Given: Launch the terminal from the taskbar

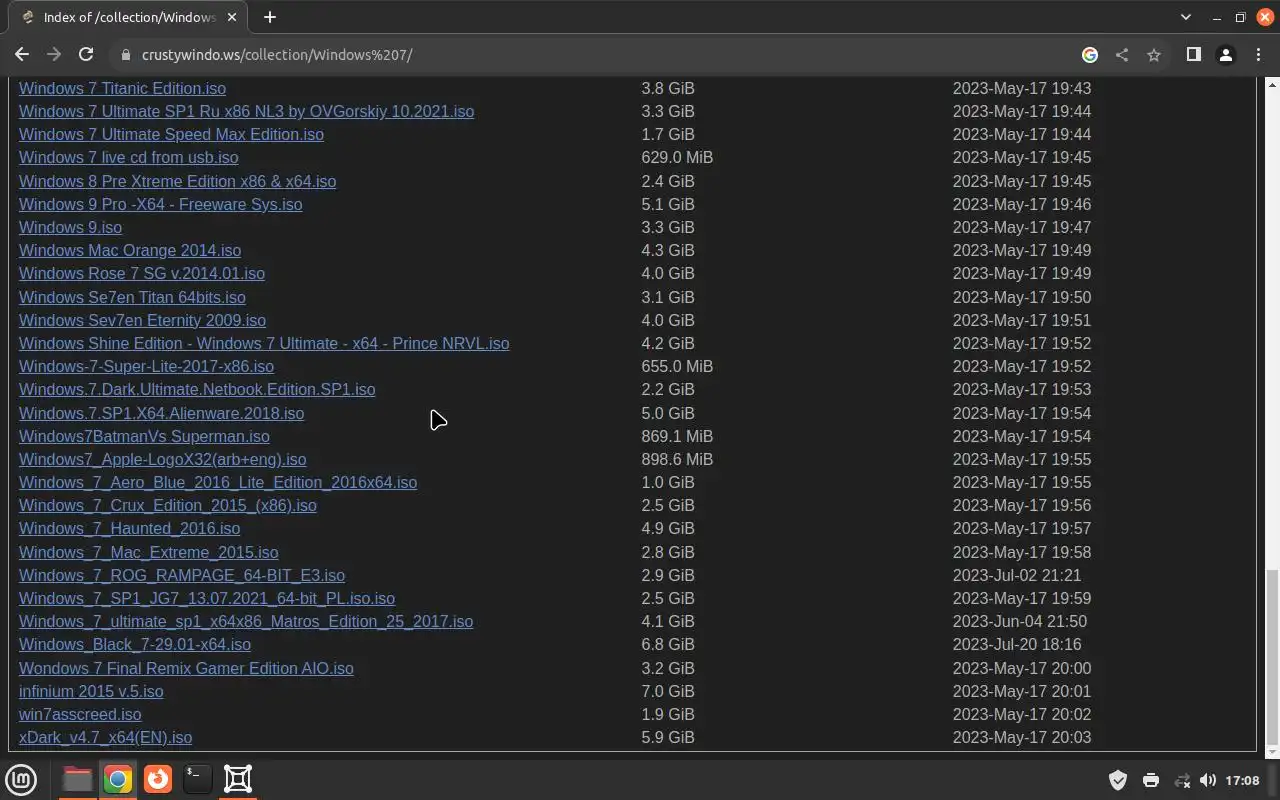Looking at the screenshot, I should click(197, 779).
